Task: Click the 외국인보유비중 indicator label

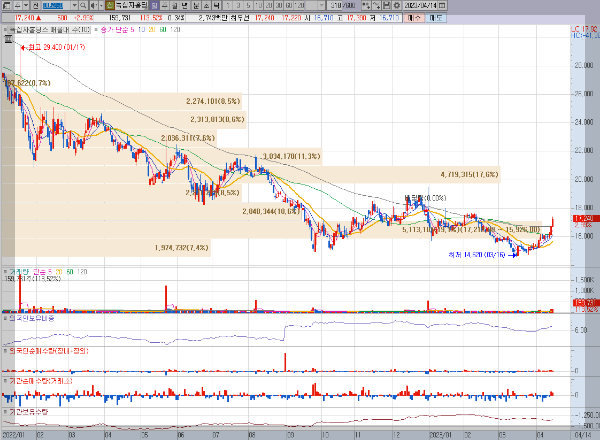Action: pyautogui.click(x=32, y=318)
